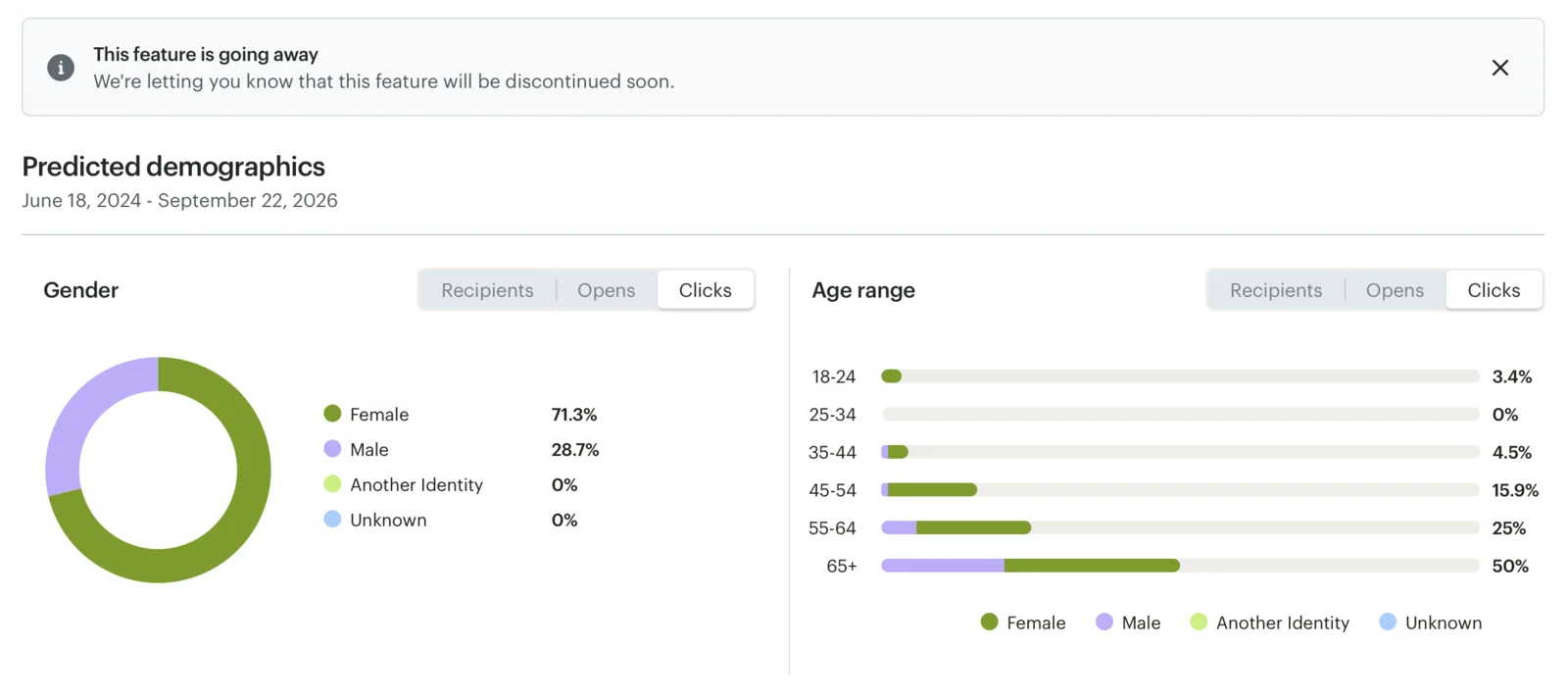Click Another Identity dot in Age range legend
The image size is (1568, 698).
(x=1199, y=623)
